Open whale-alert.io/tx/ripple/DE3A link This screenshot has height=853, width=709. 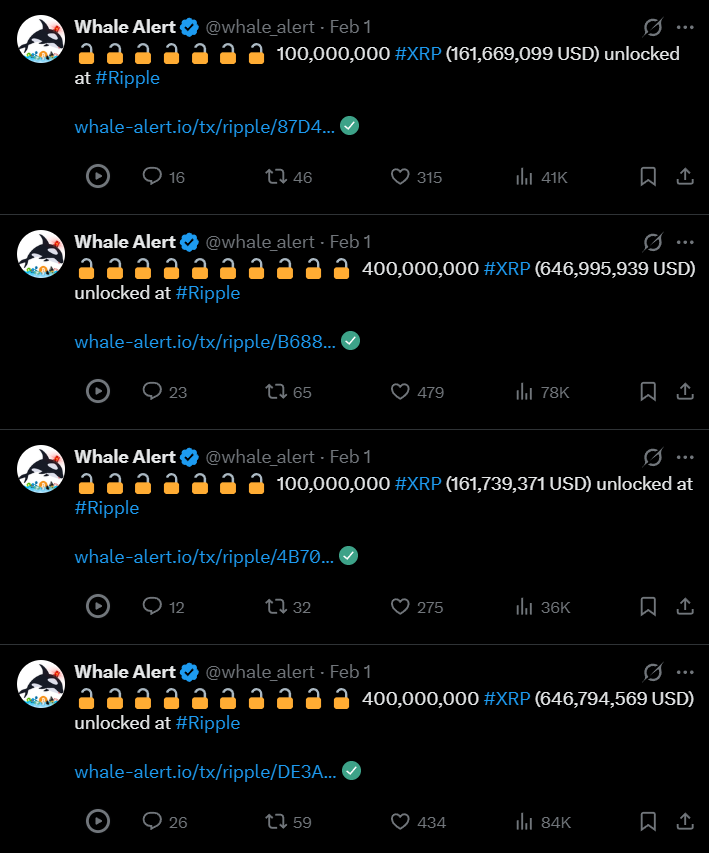click(x=205, y=771)
